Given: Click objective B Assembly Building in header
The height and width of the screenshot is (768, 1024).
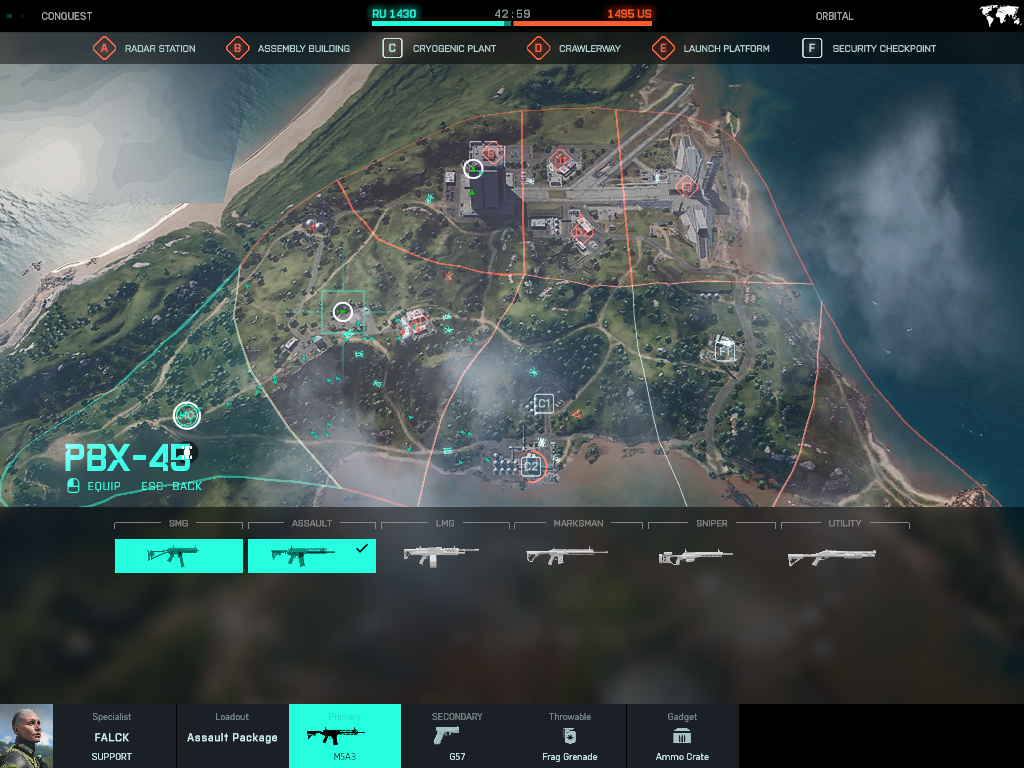Looking at the screenshot, I should (288, 48).
